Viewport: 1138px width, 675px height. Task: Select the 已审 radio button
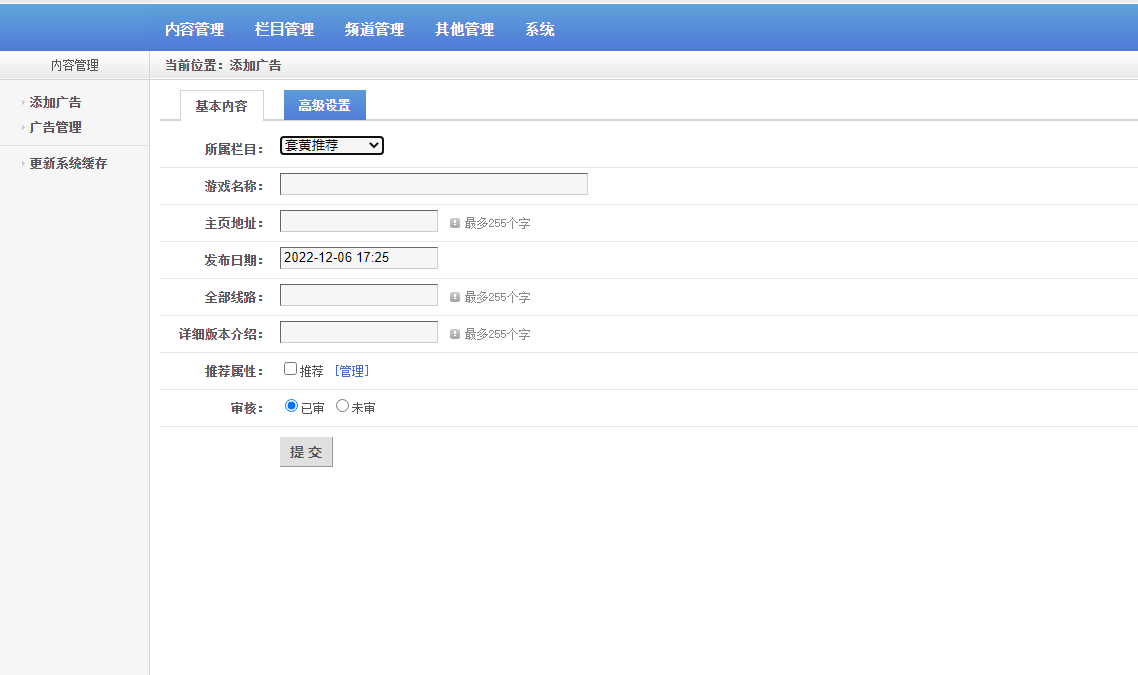click(x=292, y=406)
